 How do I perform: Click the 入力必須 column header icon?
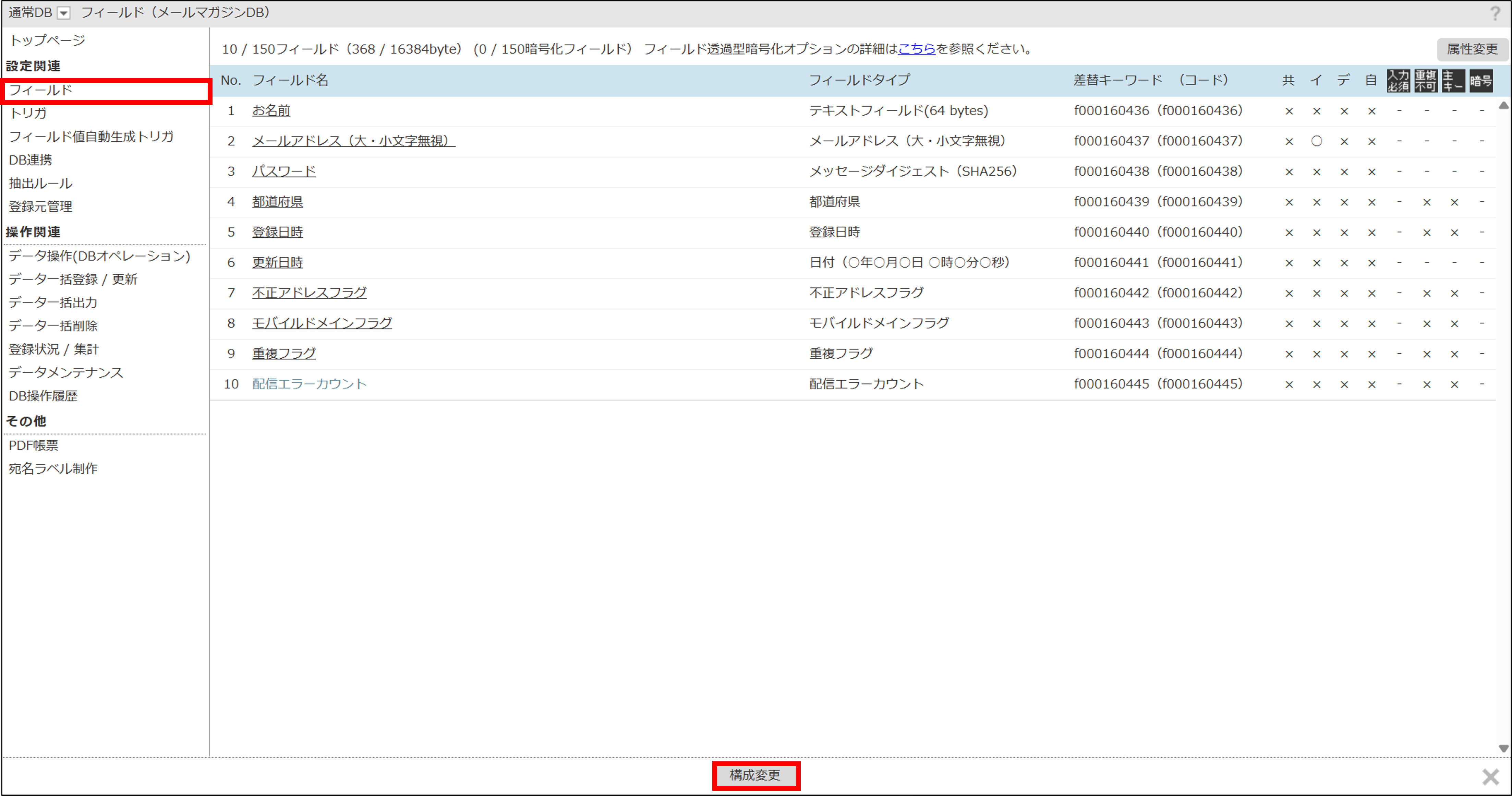click(1398, 81)
